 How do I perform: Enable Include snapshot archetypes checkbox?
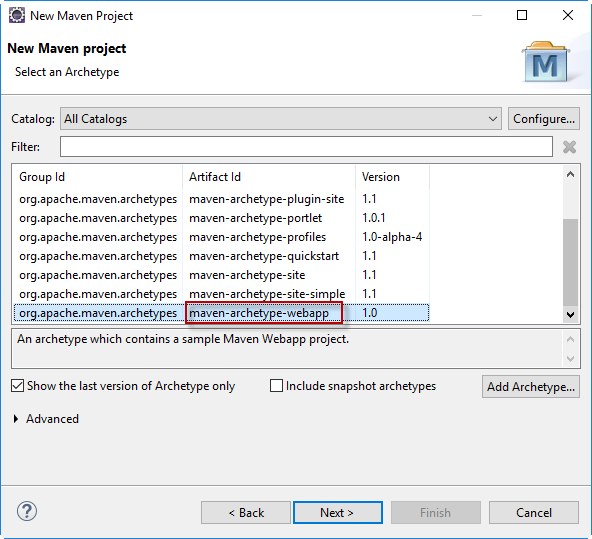coord(276,386)
